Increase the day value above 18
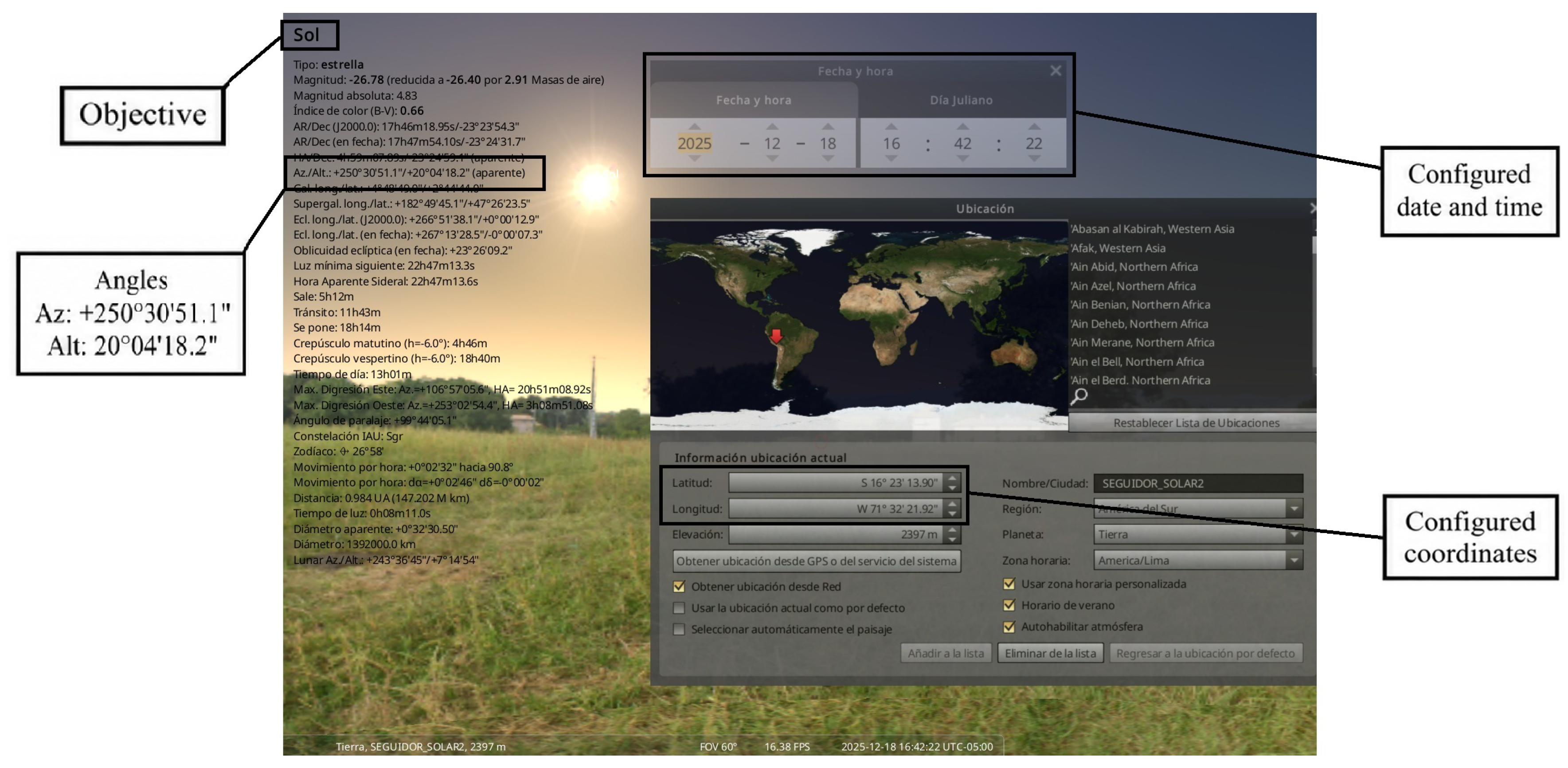 (x=828, y=126)
